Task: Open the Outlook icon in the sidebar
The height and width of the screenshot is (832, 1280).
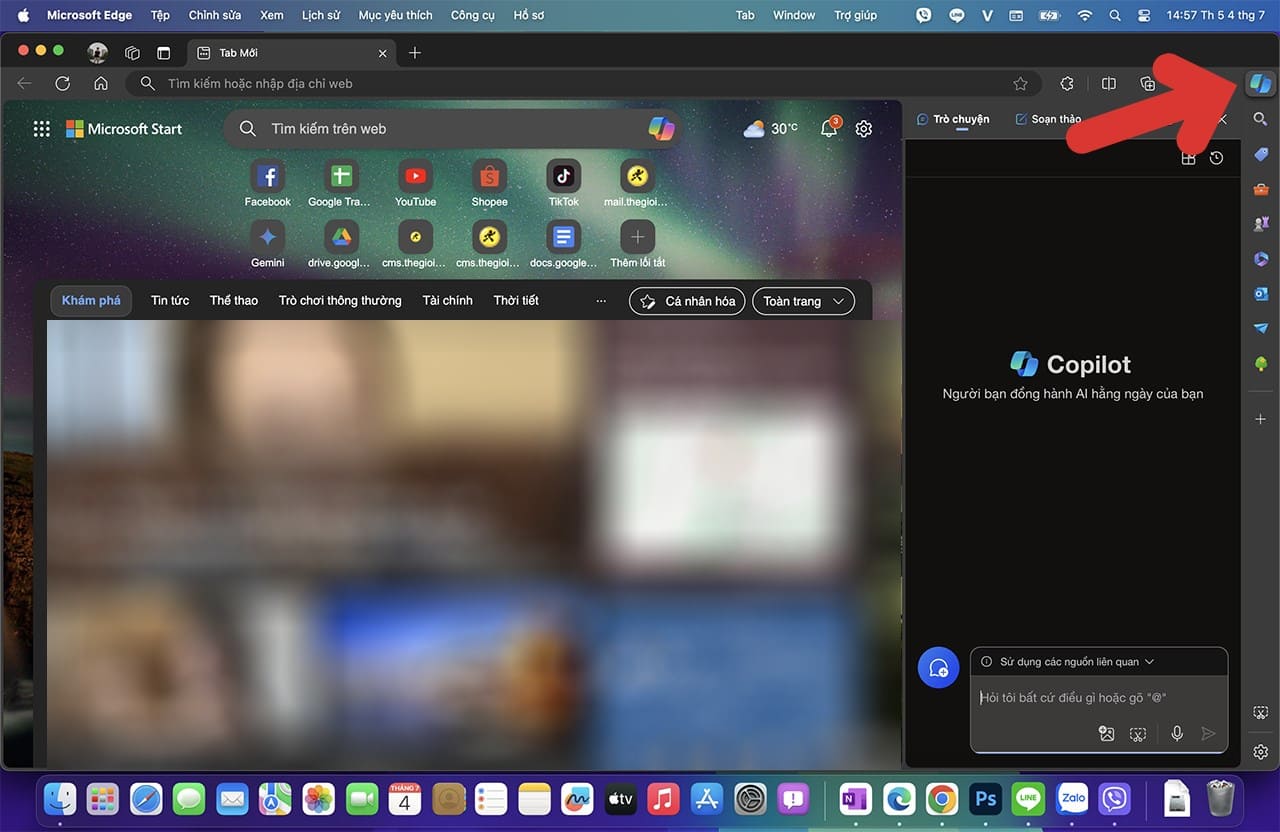Action: click(x=1261, y=294)
